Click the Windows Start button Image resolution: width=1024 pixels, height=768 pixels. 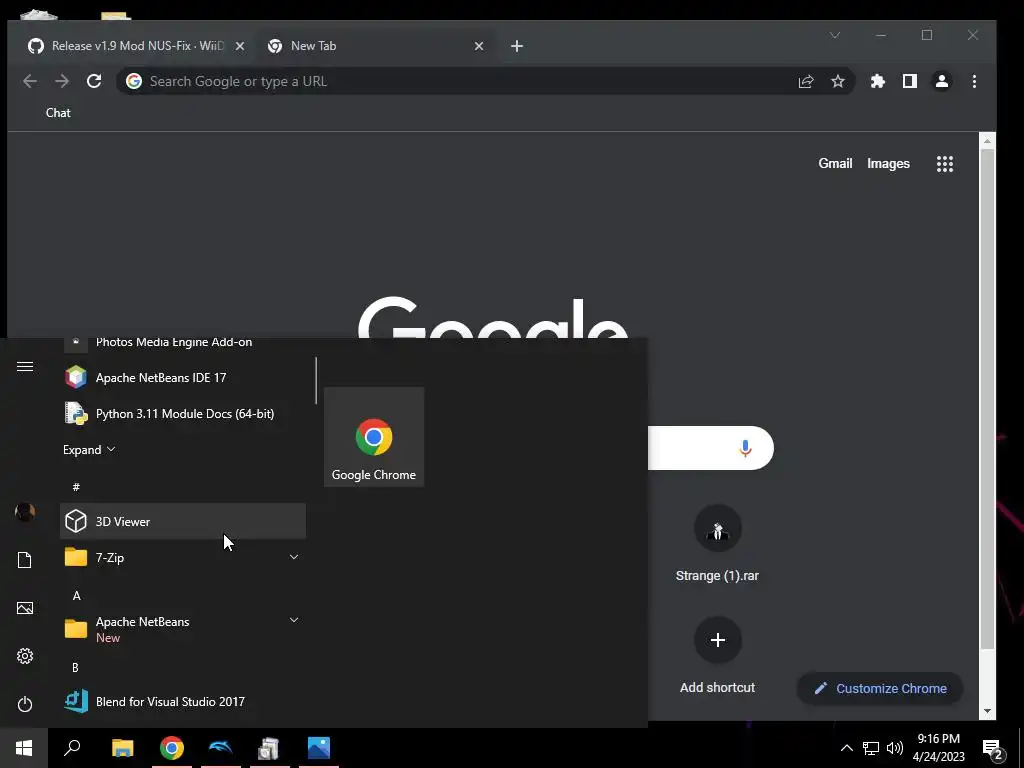(x=24, y=748)
